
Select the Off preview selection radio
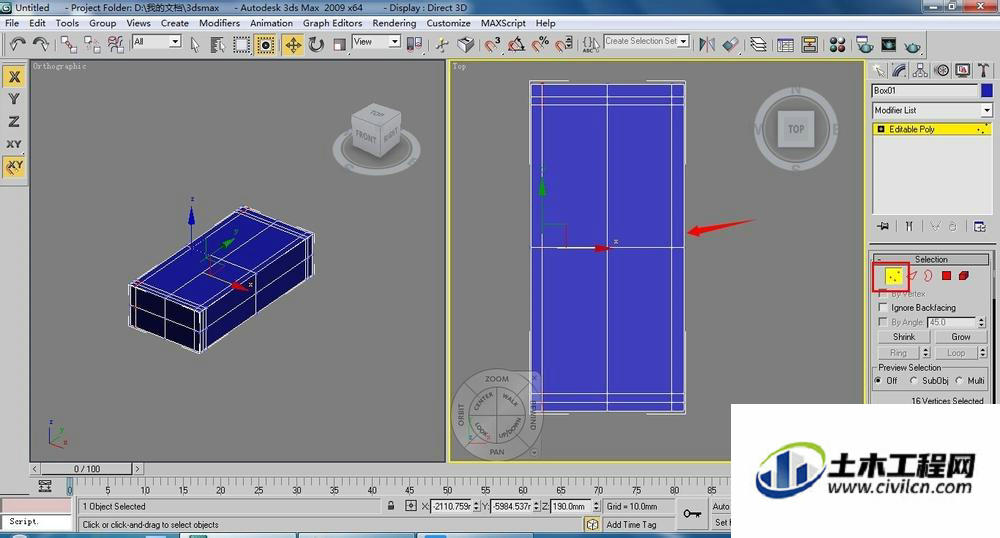(x=879, y=381)
